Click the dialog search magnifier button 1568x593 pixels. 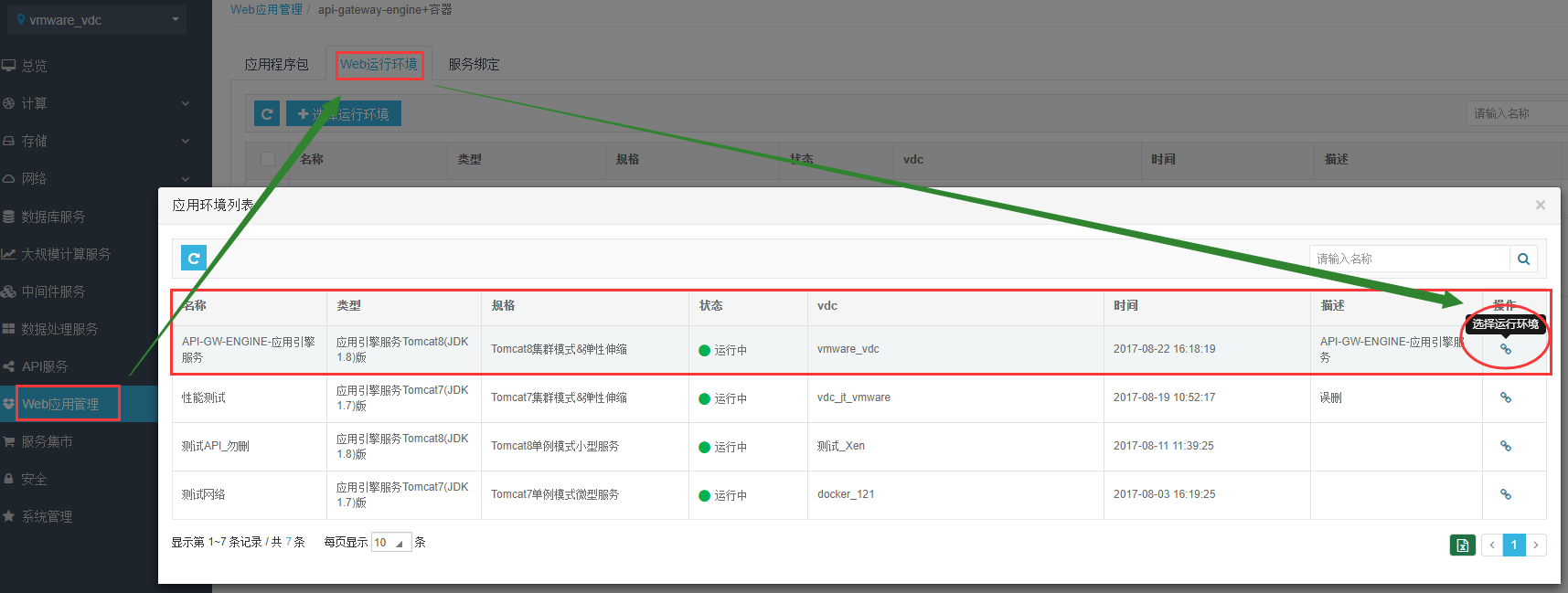point(1523,259)
